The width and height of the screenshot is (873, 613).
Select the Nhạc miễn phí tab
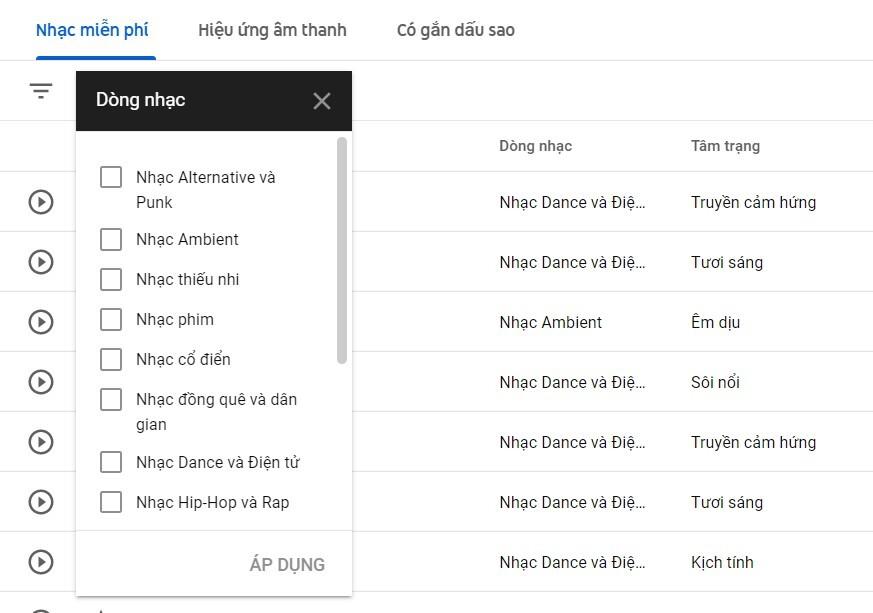94,30
